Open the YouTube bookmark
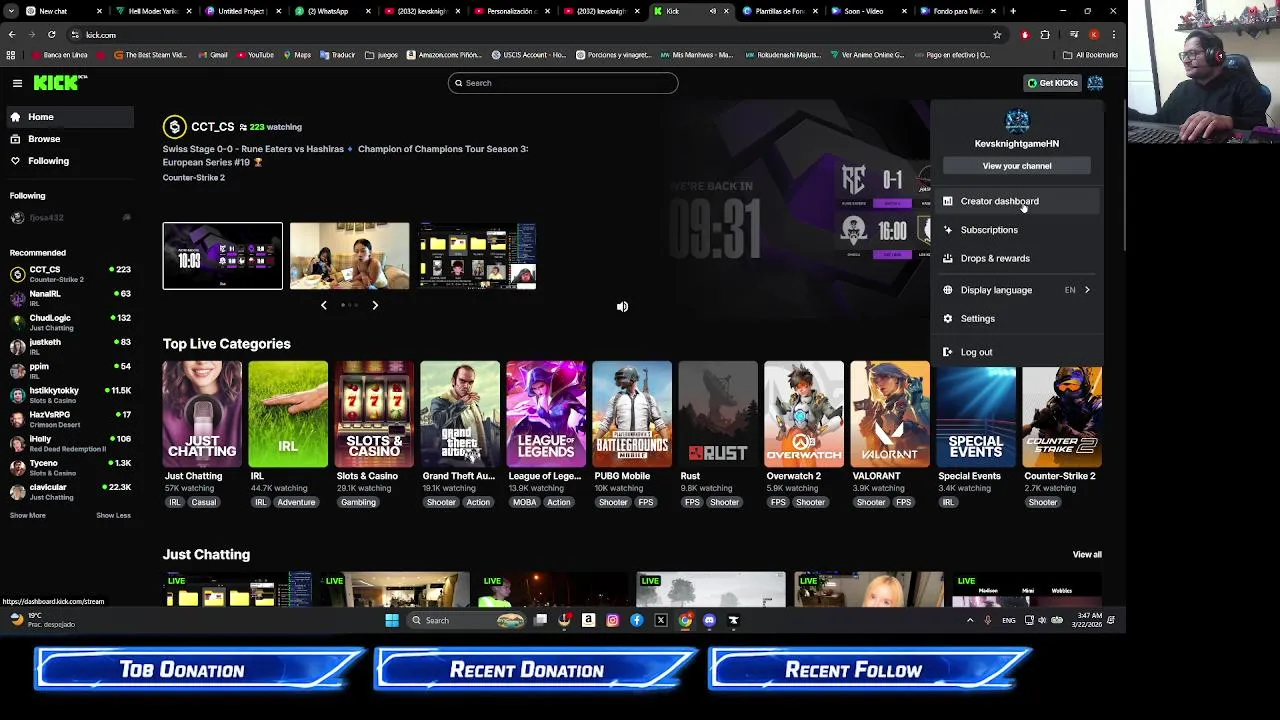 click(254, 55)
